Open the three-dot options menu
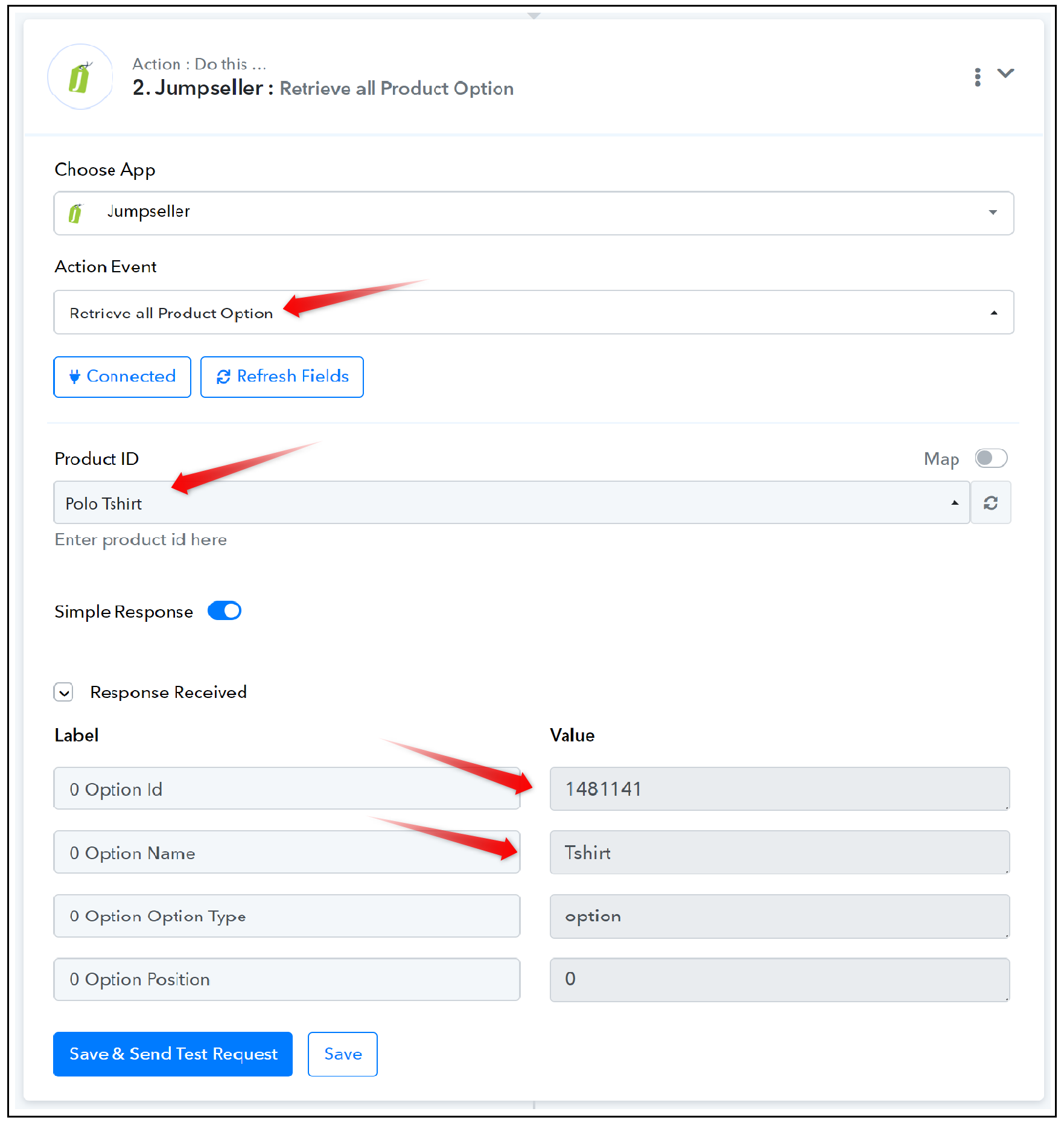Image resolution: width=1064 pixels, height=1126 pixels. pos(977,77)
